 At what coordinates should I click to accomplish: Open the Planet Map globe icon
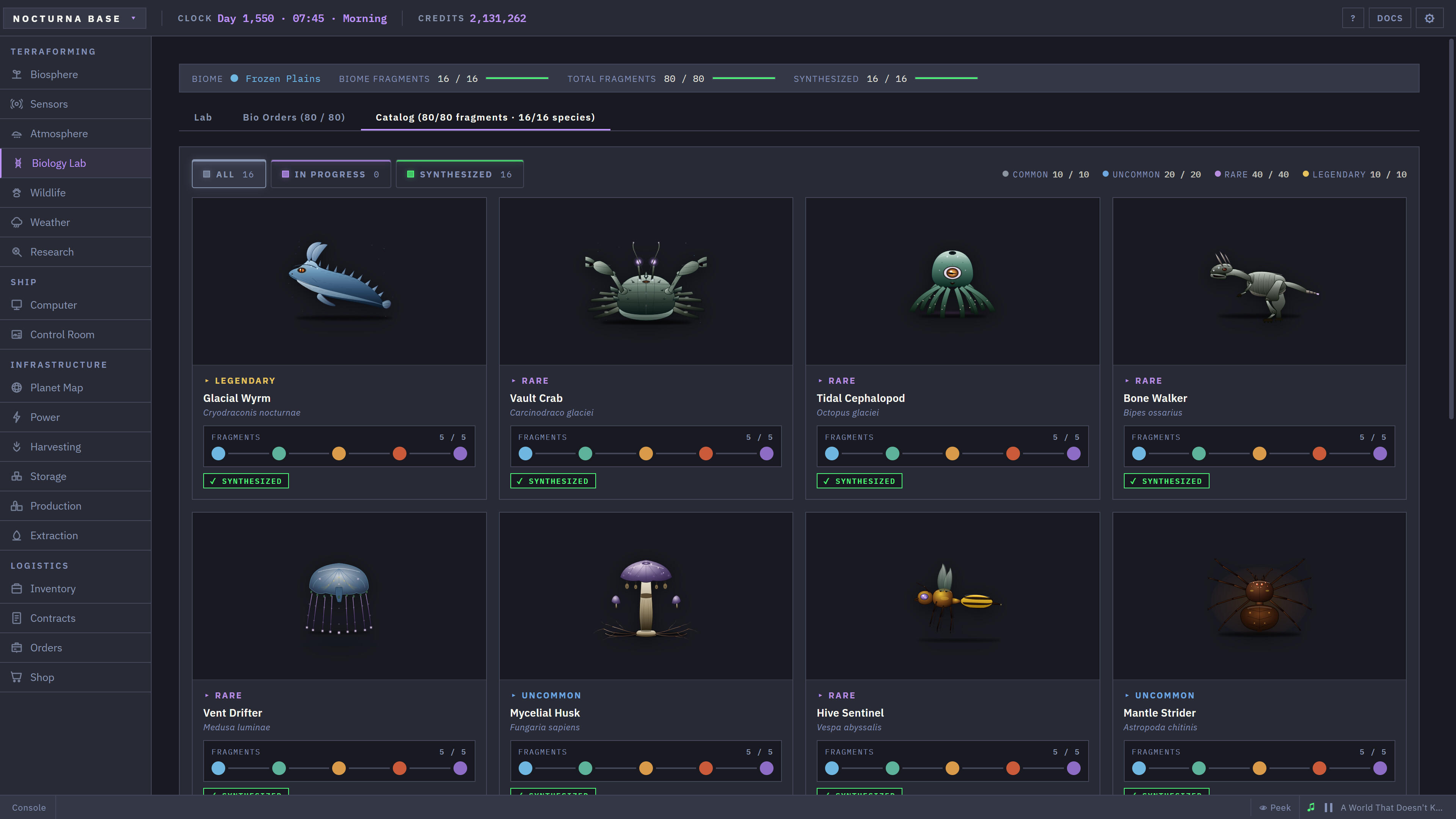17,388
